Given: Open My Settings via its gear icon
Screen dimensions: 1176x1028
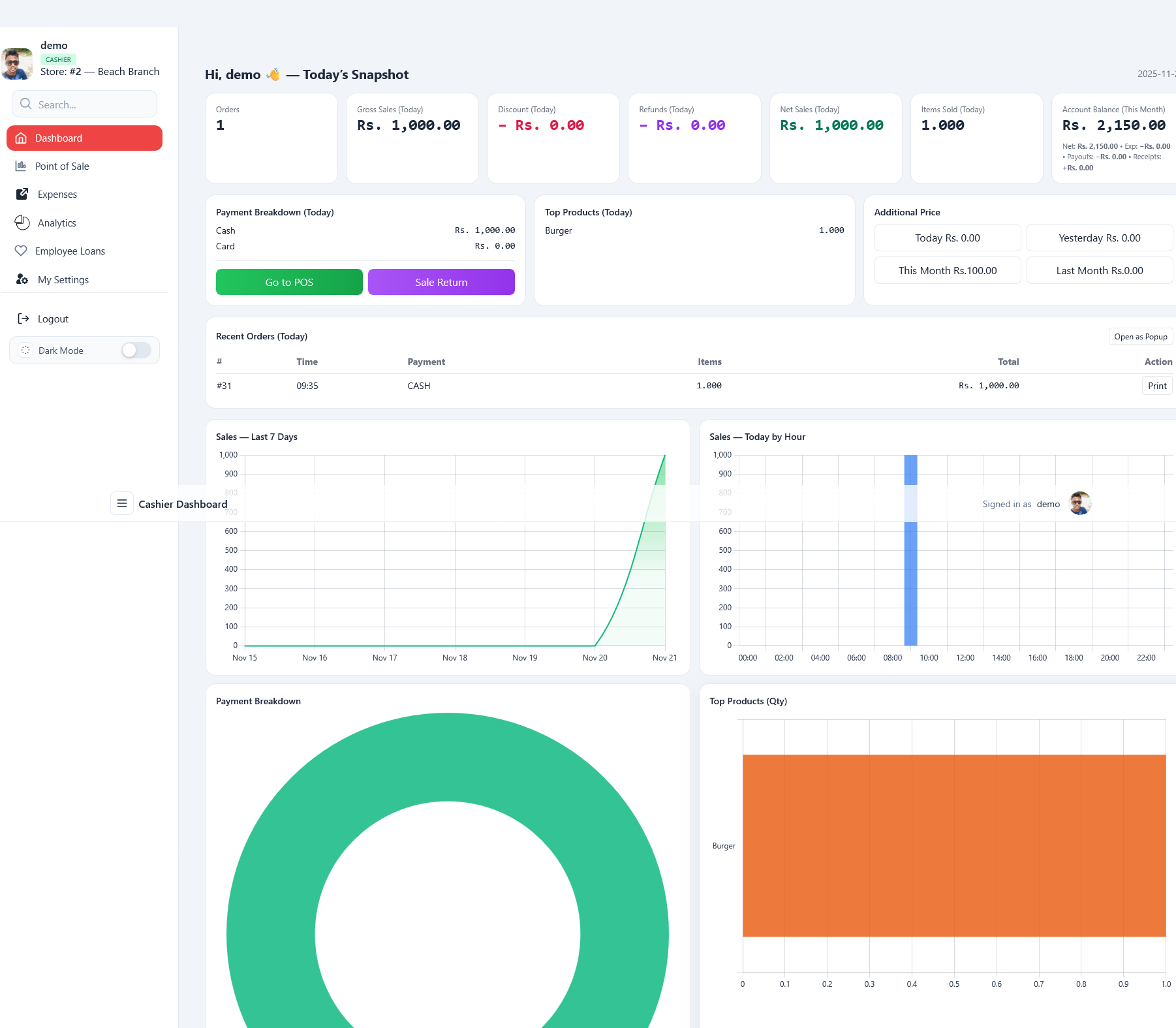Looking at the screenshot, I should point(22,279).
